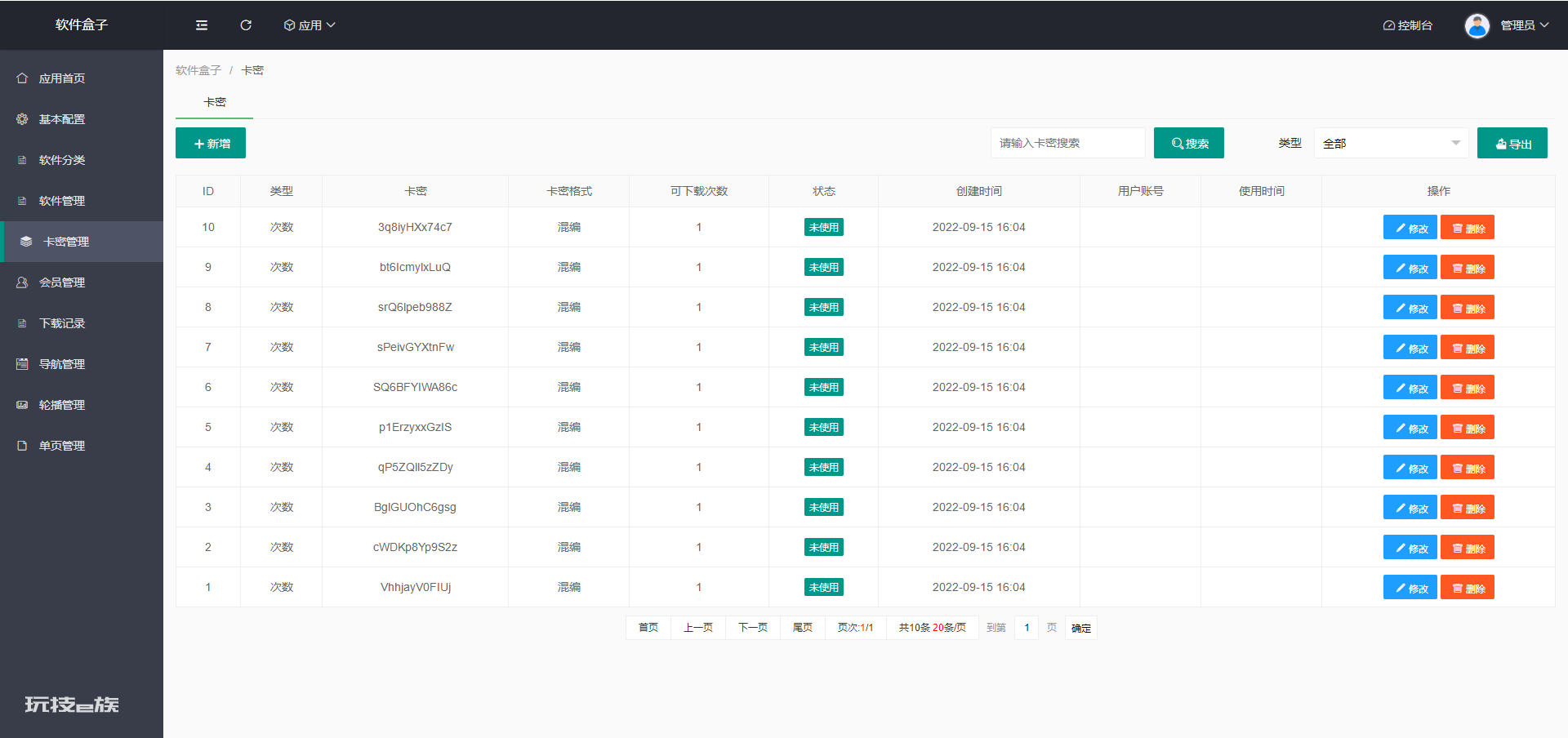
Task: Focus the page number jump input
Action: [1027, 628]
